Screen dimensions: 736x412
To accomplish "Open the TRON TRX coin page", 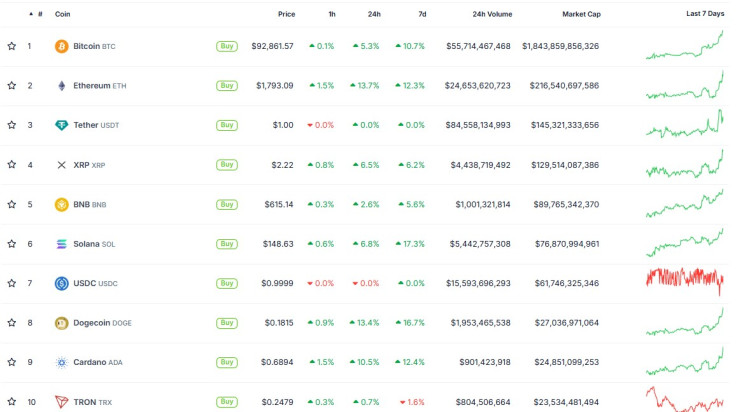I will click(92, 402).
